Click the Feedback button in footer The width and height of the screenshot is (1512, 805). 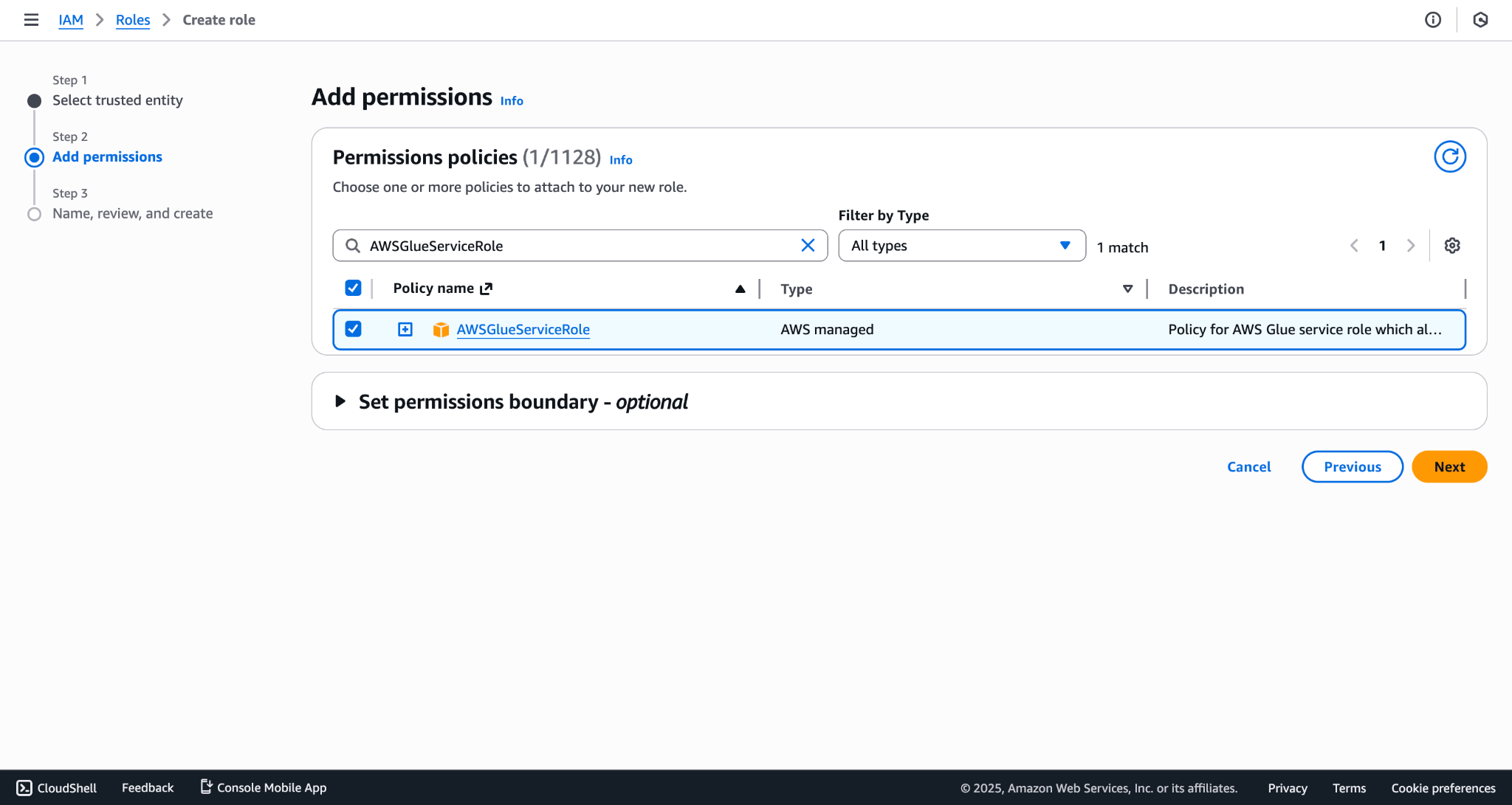(148, 788)
